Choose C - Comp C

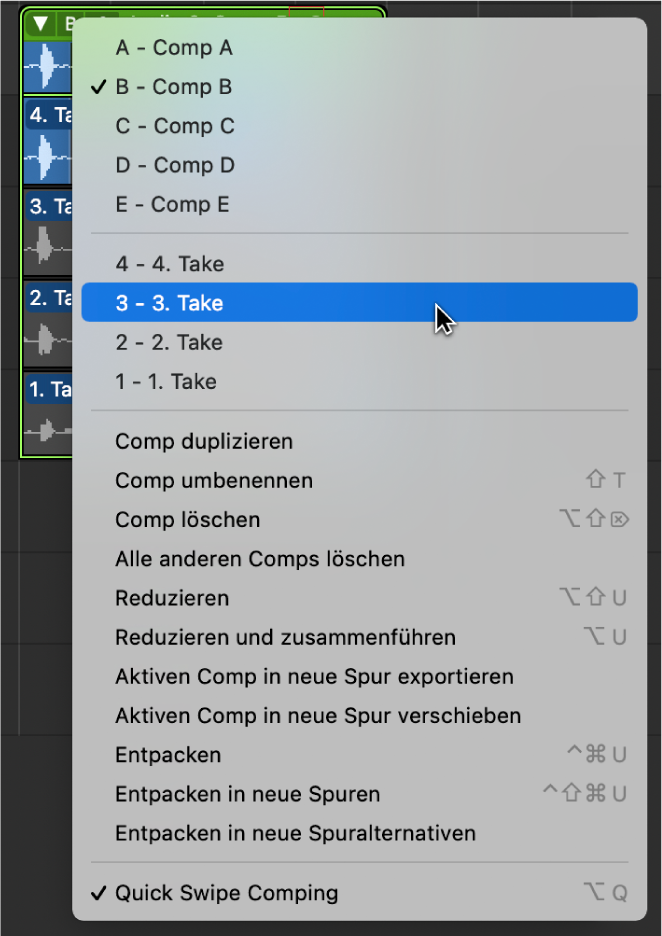pos(174,126)
